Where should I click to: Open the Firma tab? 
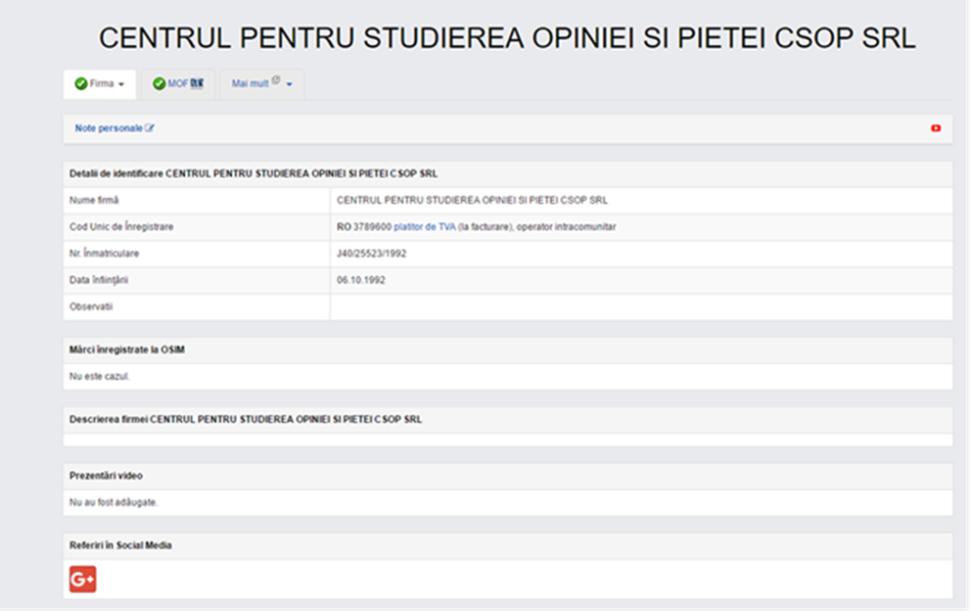102,84
